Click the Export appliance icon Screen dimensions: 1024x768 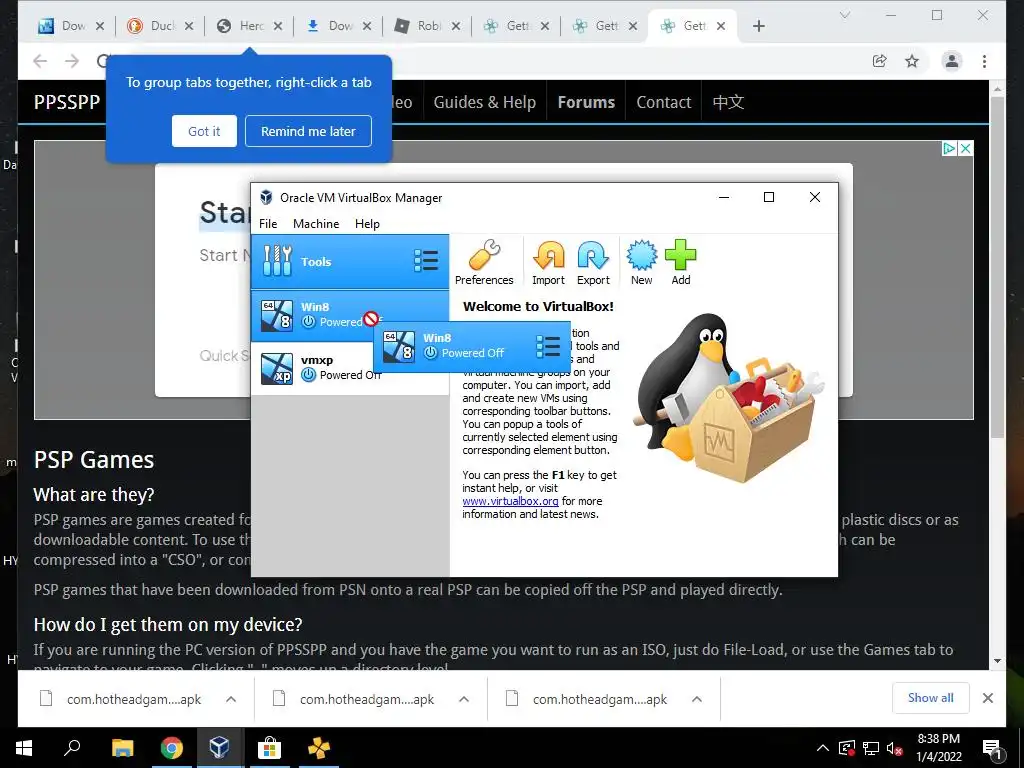[x=593, y=263]
